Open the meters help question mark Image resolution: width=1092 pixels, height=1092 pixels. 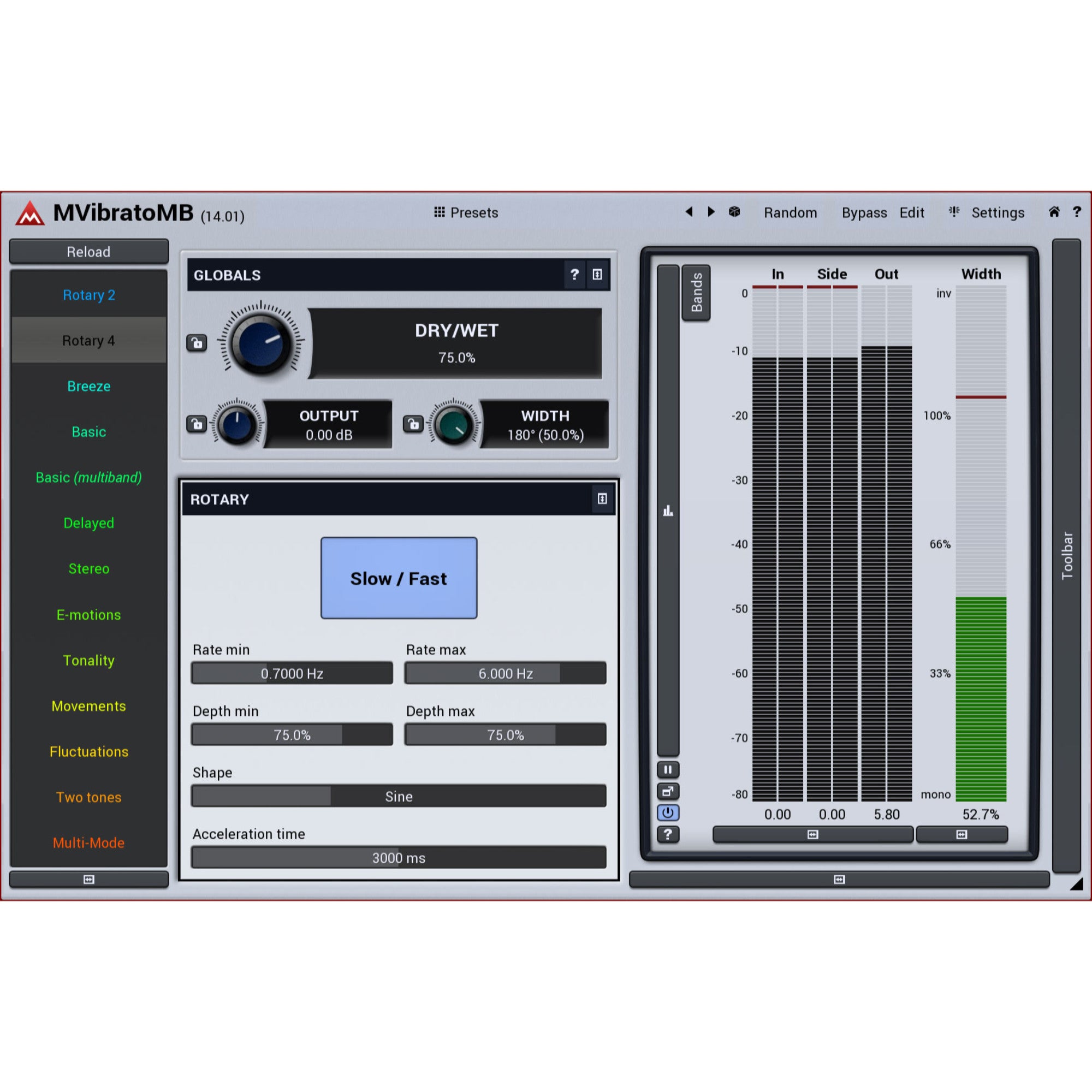tap(668, 834)
